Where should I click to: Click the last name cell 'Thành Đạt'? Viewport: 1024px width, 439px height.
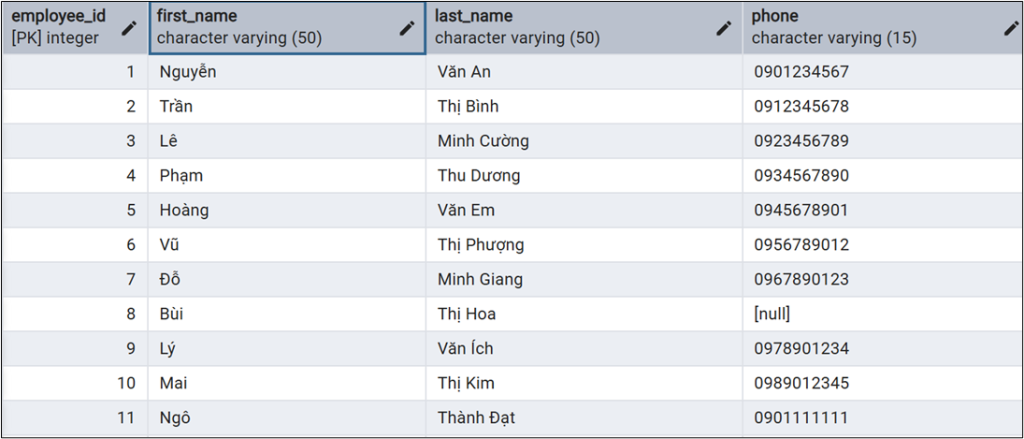(x=476, y=418)
